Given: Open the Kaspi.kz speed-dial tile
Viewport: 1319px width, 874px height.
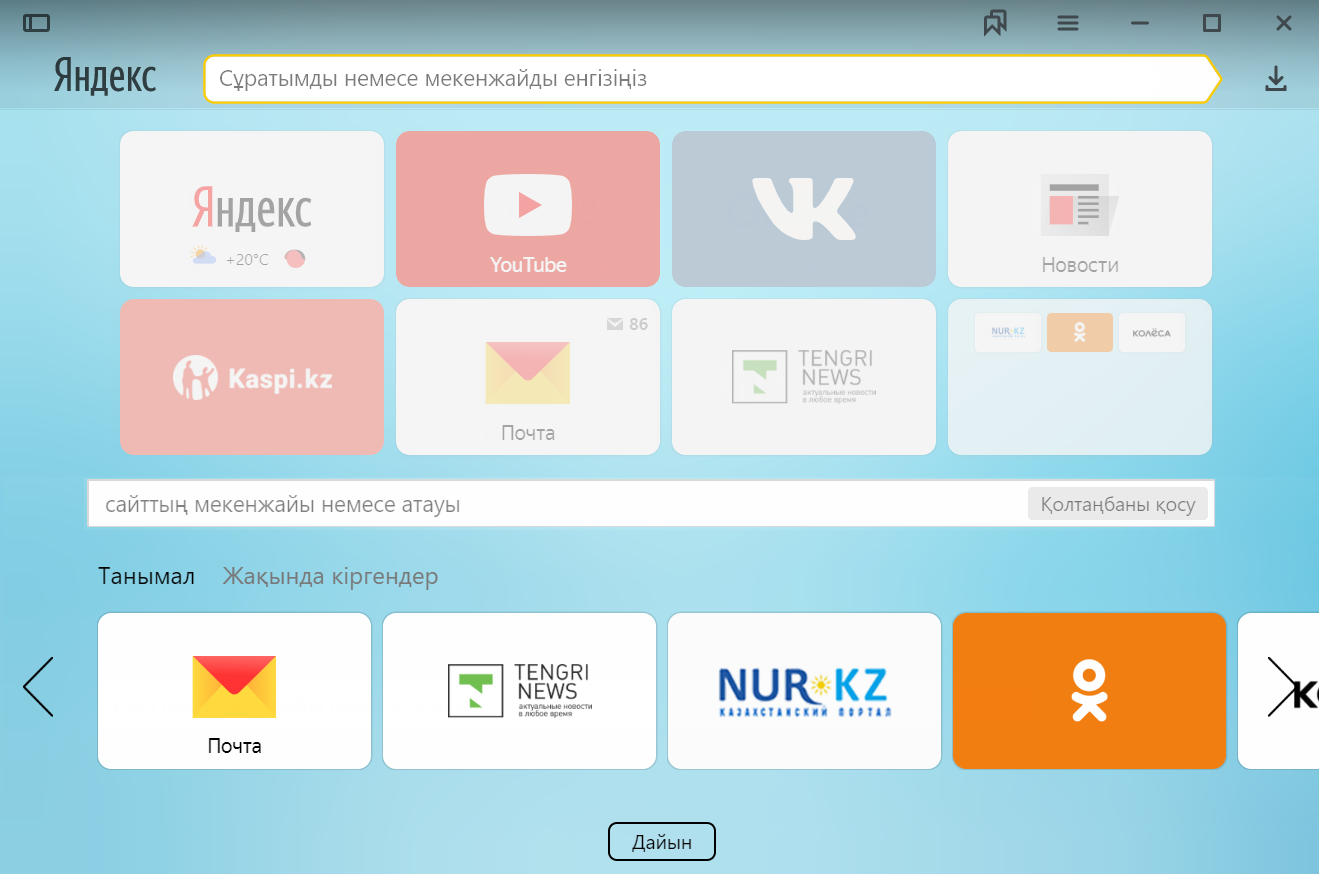Looking at the screenshot, I should (x=252, y=377).
